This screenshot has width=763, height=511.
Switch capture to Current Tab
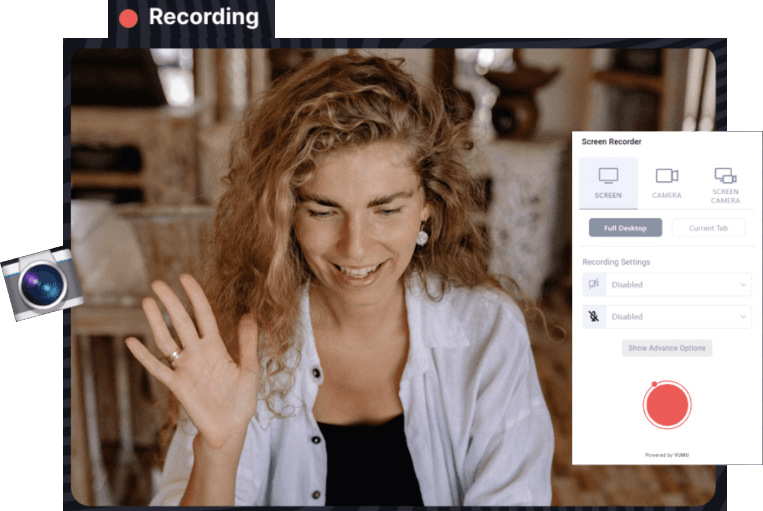pos(708,228)
